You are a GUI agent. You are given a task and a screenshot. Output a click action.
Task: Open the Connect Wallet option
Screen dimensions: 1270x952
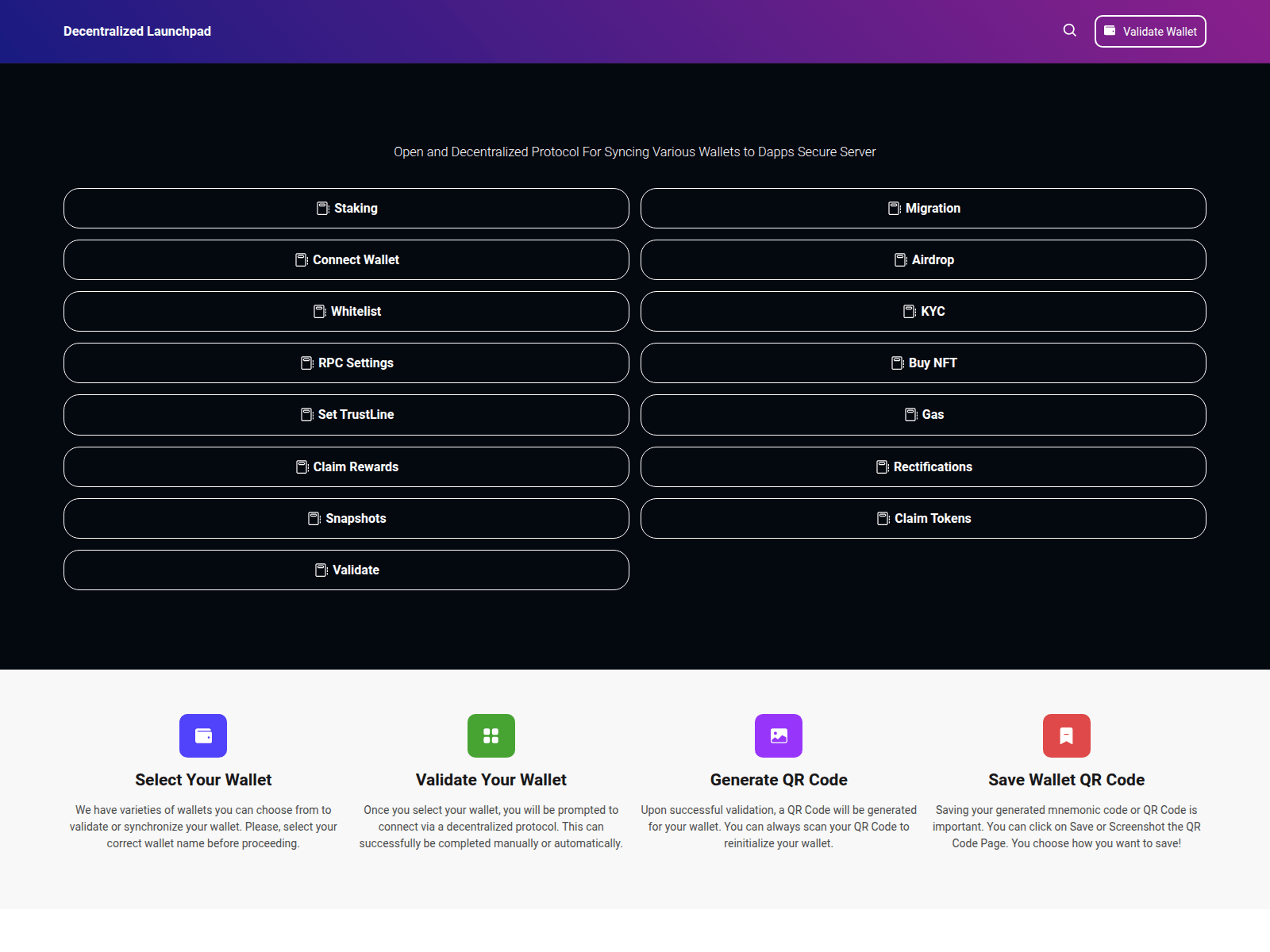click(346, 259)
